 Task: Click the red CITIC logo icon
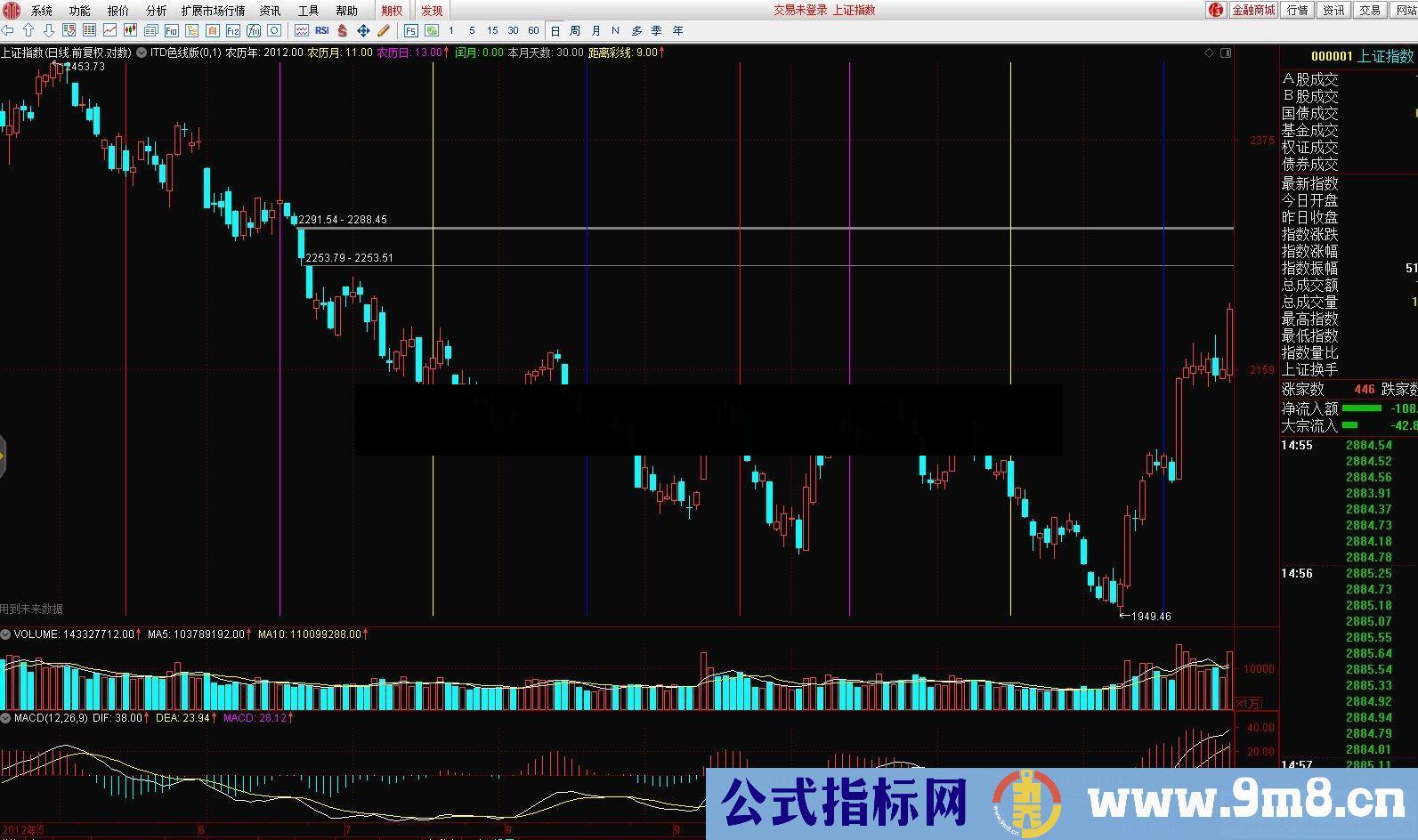[x=12, y=10]
